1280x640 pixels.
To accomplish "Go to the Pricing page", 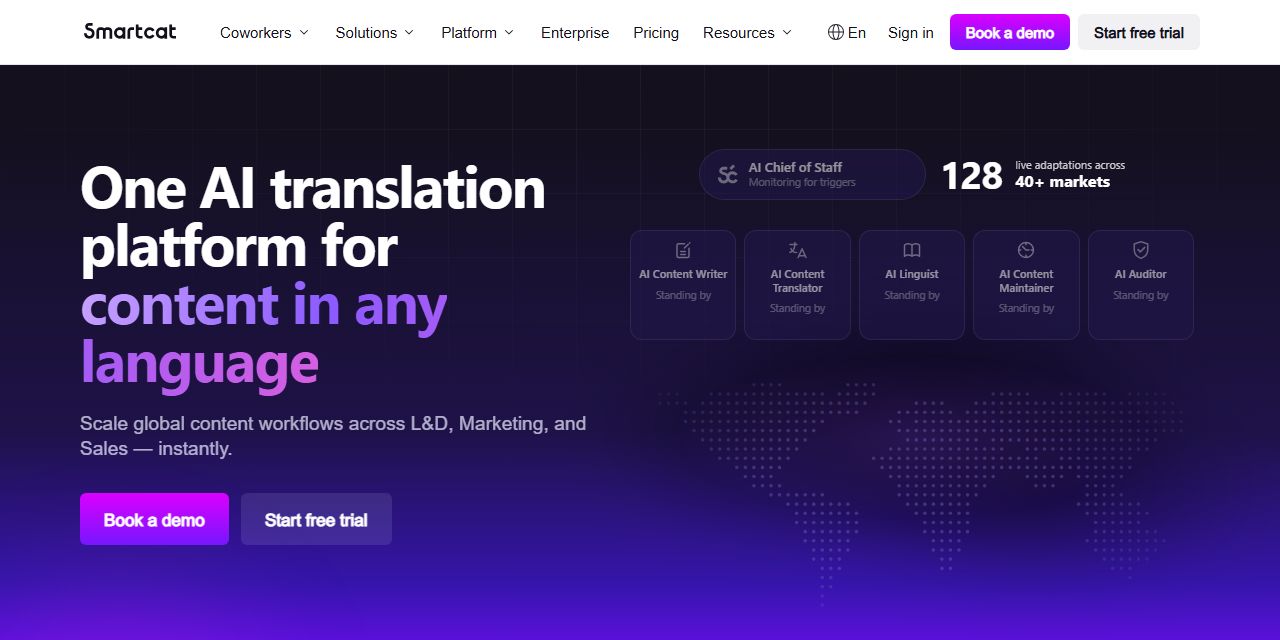I will [x=656, y=33].
